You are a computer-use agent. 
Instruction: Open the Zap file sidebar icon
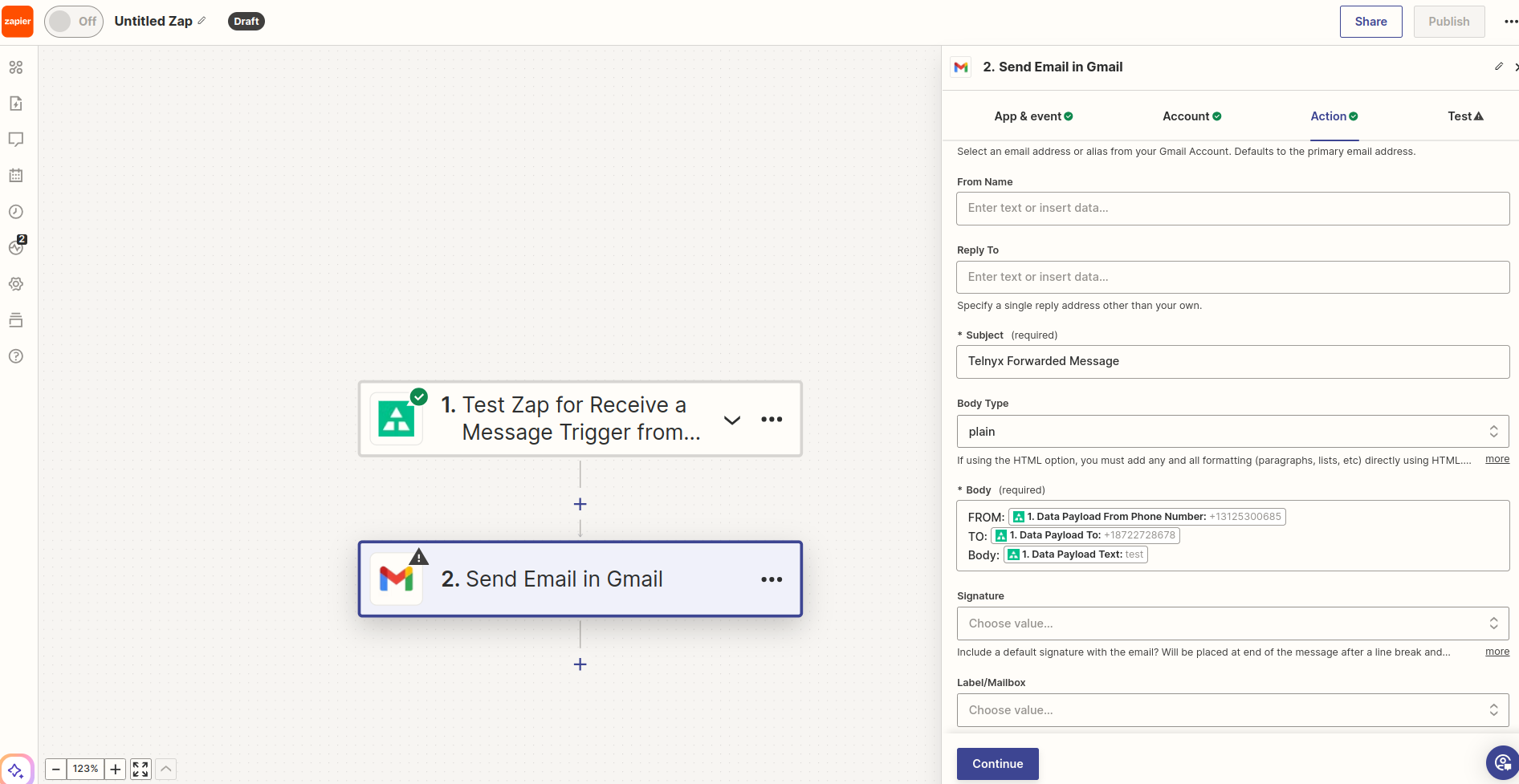(x=16, y=104)
